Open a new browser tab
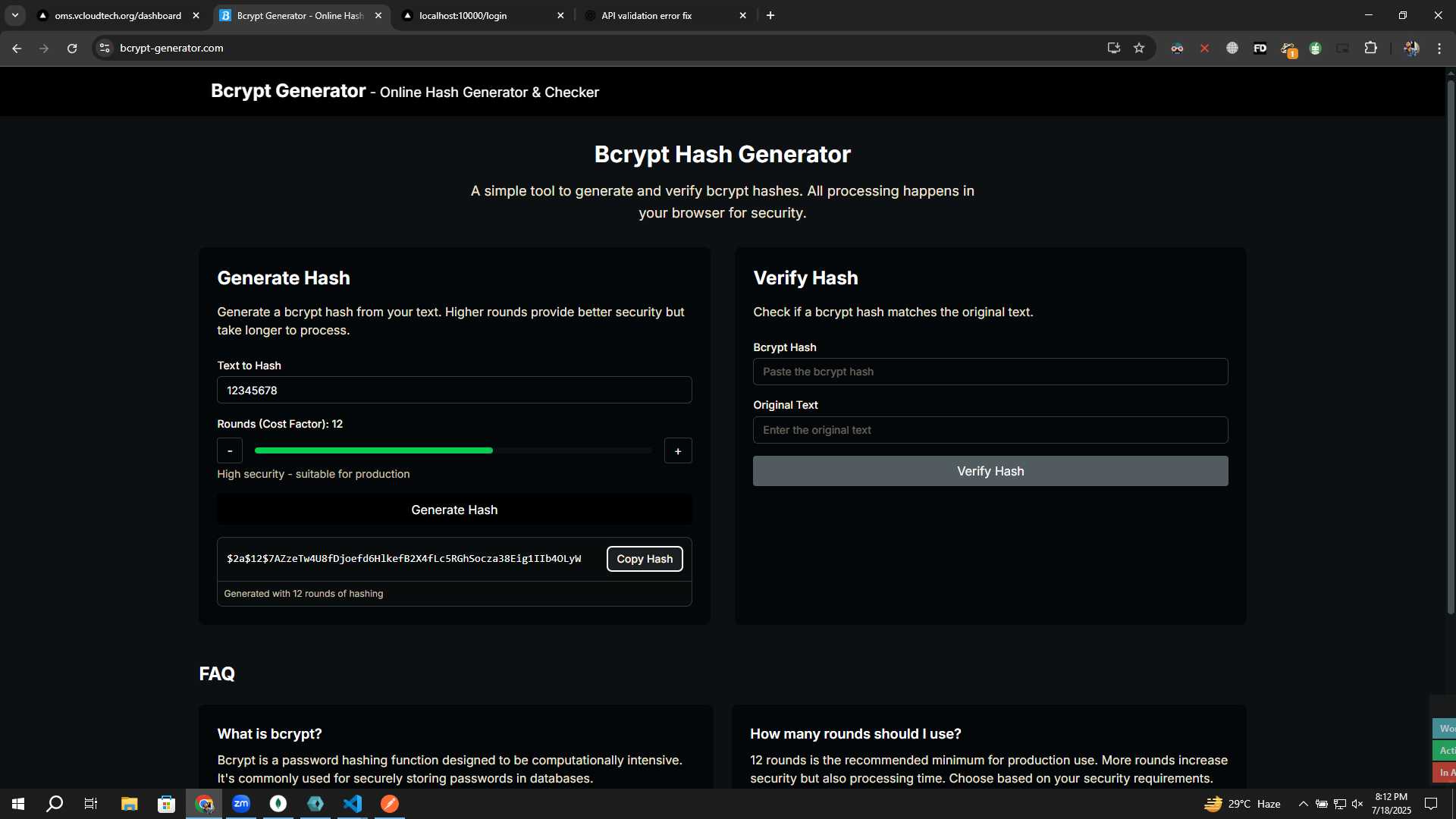 tap(770, 15)
